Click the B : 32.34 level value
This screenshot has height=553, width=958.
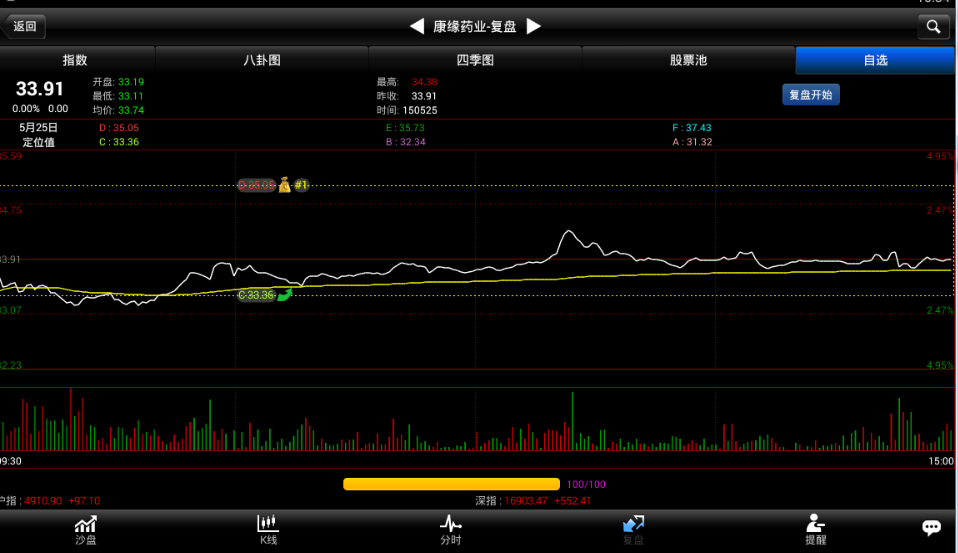click(x=405, y=142)
